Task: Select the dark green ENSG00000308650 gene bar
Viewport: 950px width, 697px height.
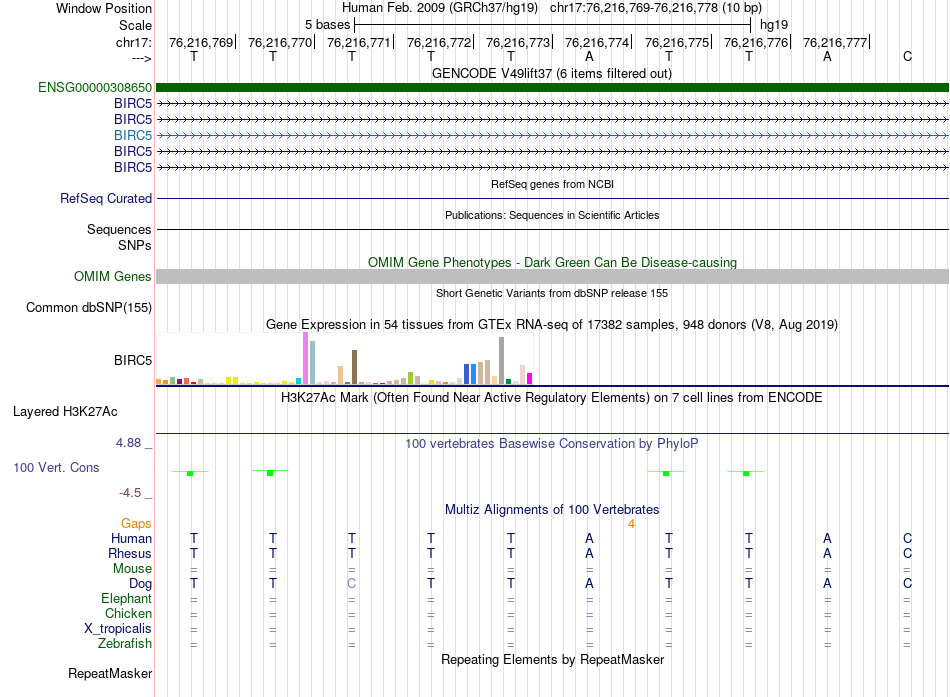Action: [x=552, y=88]
